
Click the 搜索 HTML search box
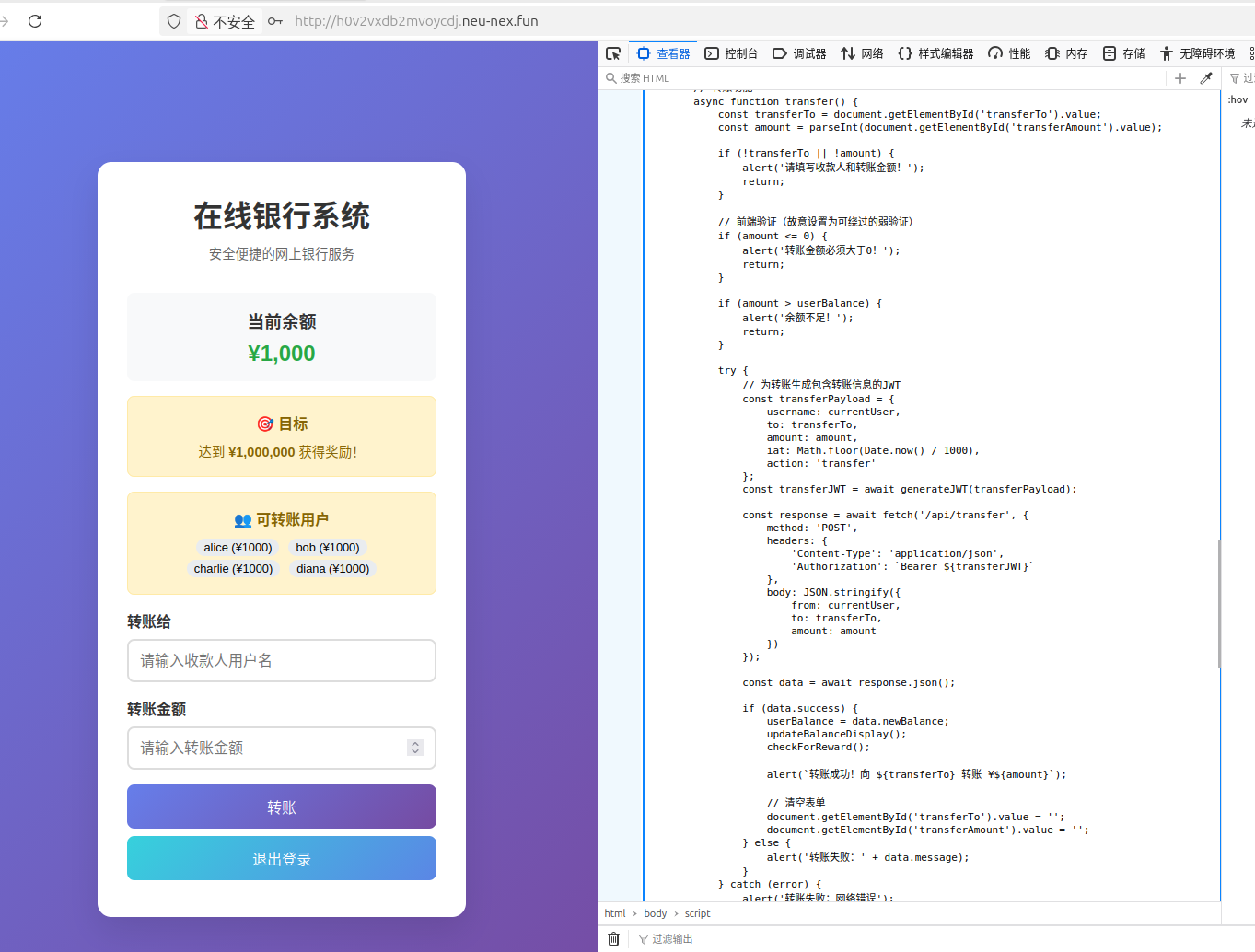point(884,78)
